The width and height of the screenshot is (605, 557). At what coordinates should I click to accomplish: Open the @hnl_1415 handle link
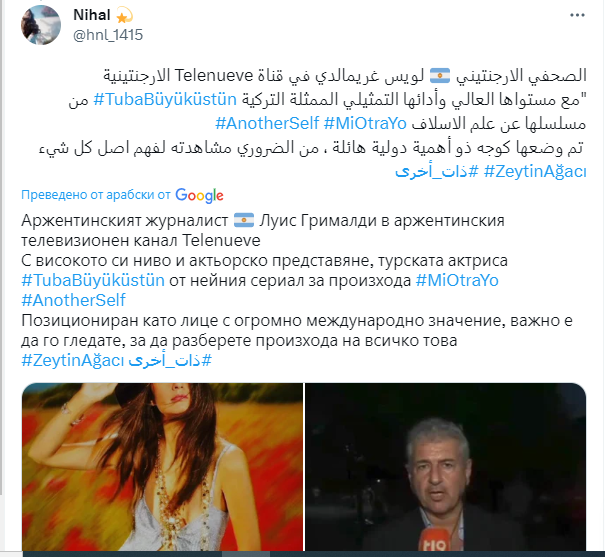pos(108,35)
